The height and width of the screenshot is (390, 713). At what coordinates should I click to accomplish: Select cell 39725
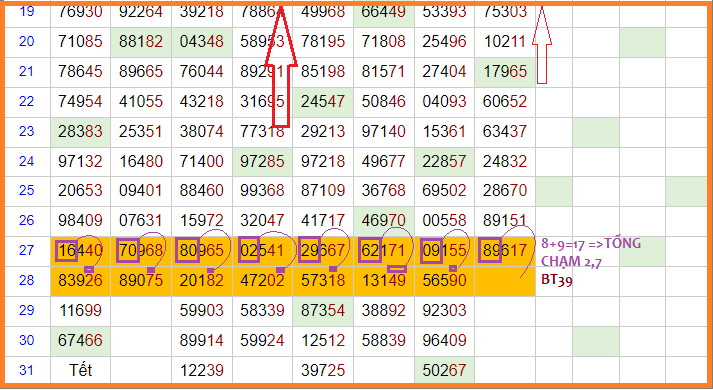click(323, 370)
